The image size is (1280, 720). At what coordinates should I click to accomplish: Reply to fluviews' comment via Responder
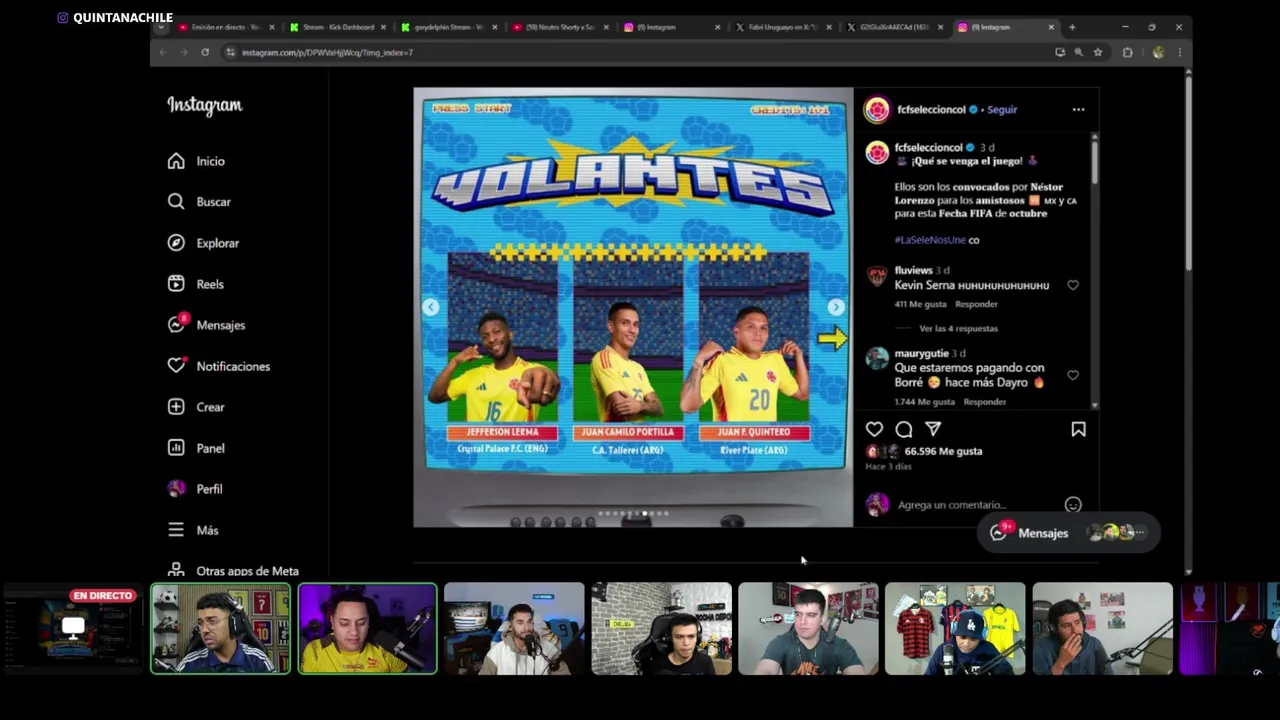coord(976,304)
